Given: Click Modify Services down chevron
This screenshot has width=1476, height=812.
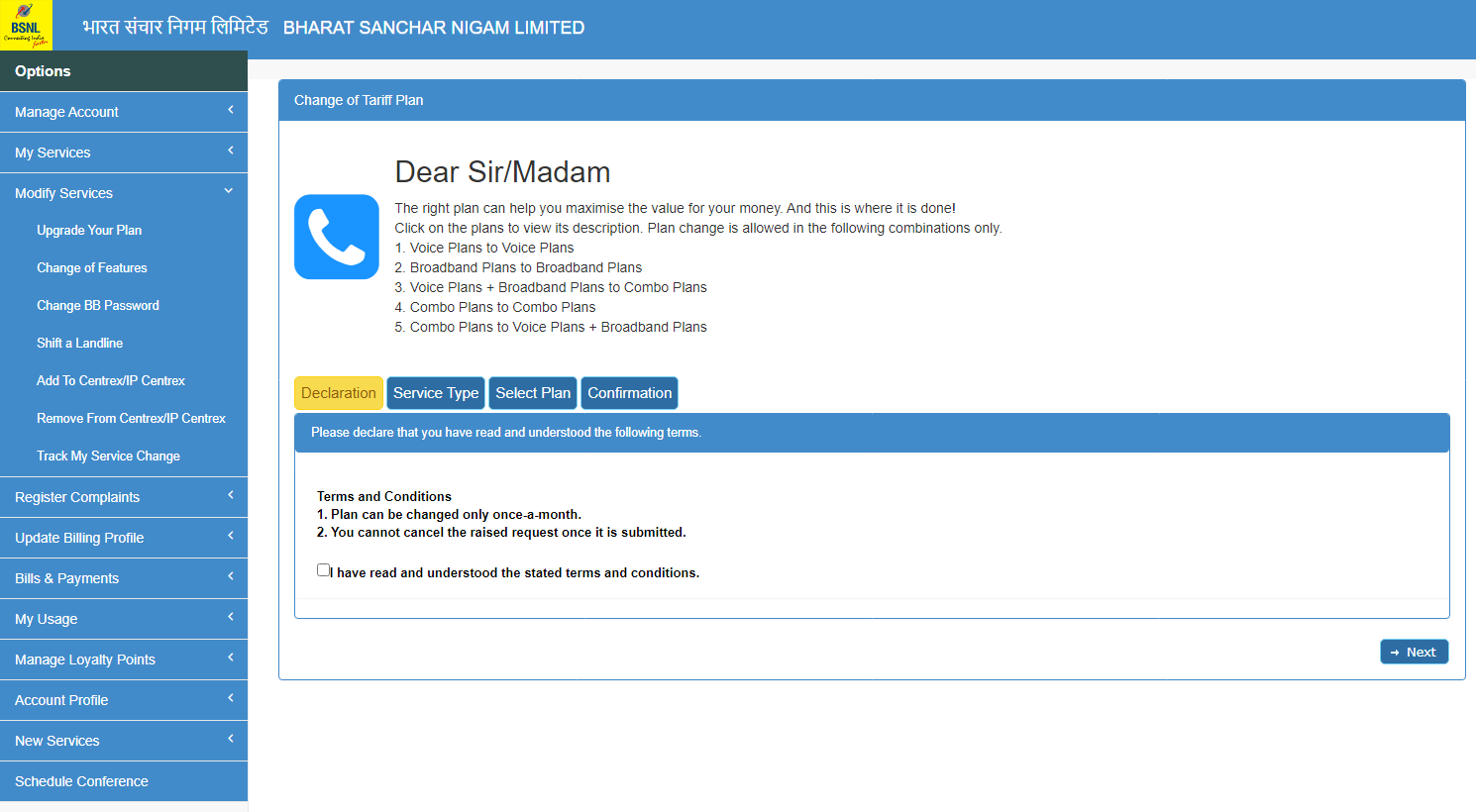Looking at the screenshot, I should (229, 191).
